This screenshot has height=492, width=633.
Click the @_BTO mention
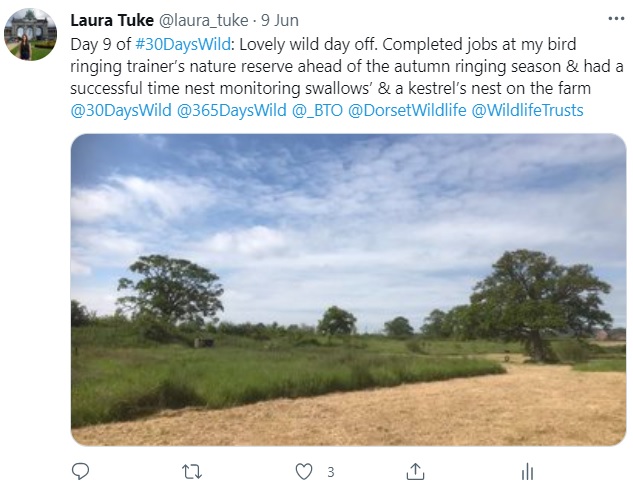[316, 110]
